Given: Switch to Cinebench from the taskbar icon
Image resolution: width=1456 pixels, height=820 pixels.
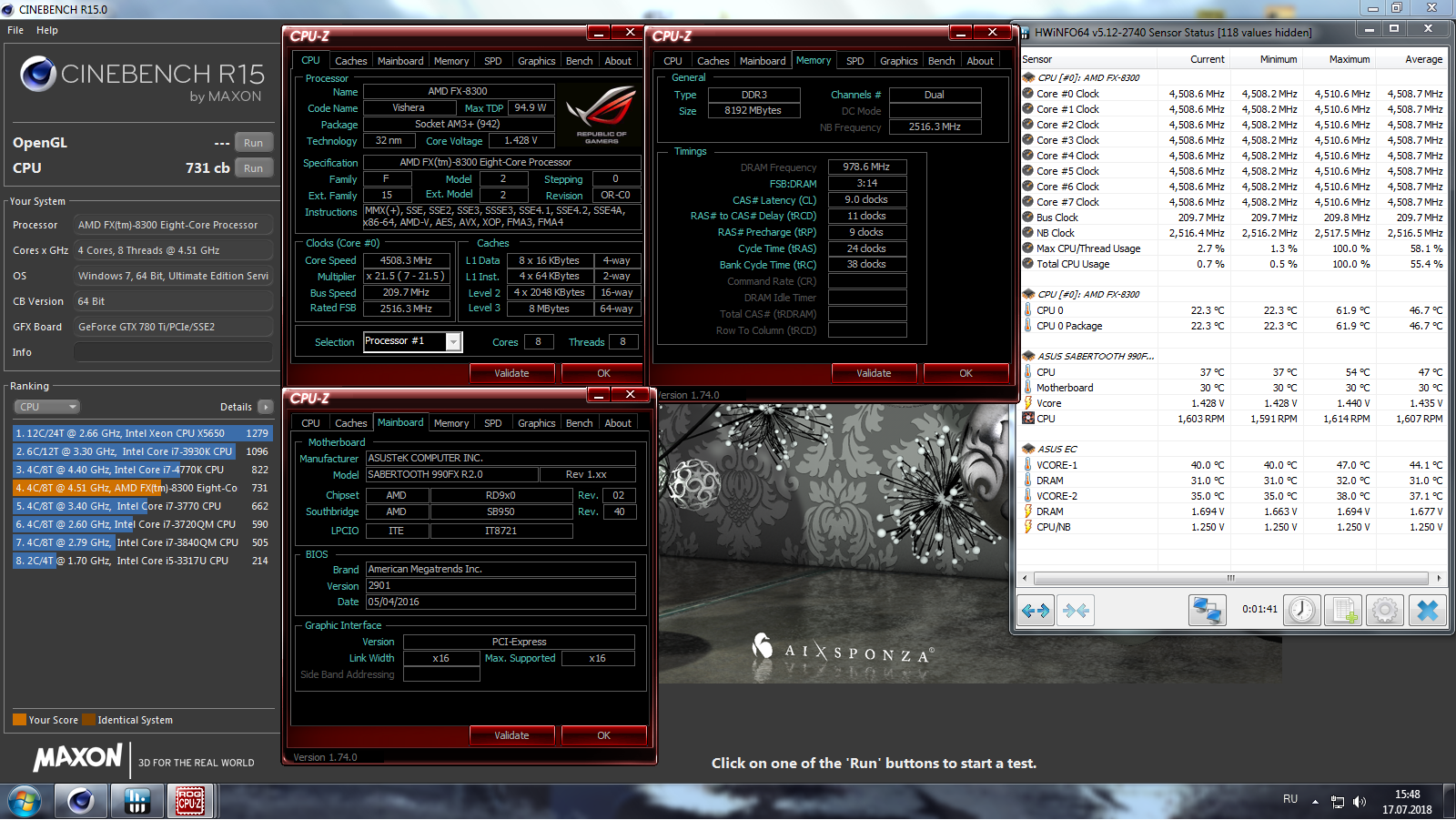Looking at the screenshot, I should click(x=81, y=802).
